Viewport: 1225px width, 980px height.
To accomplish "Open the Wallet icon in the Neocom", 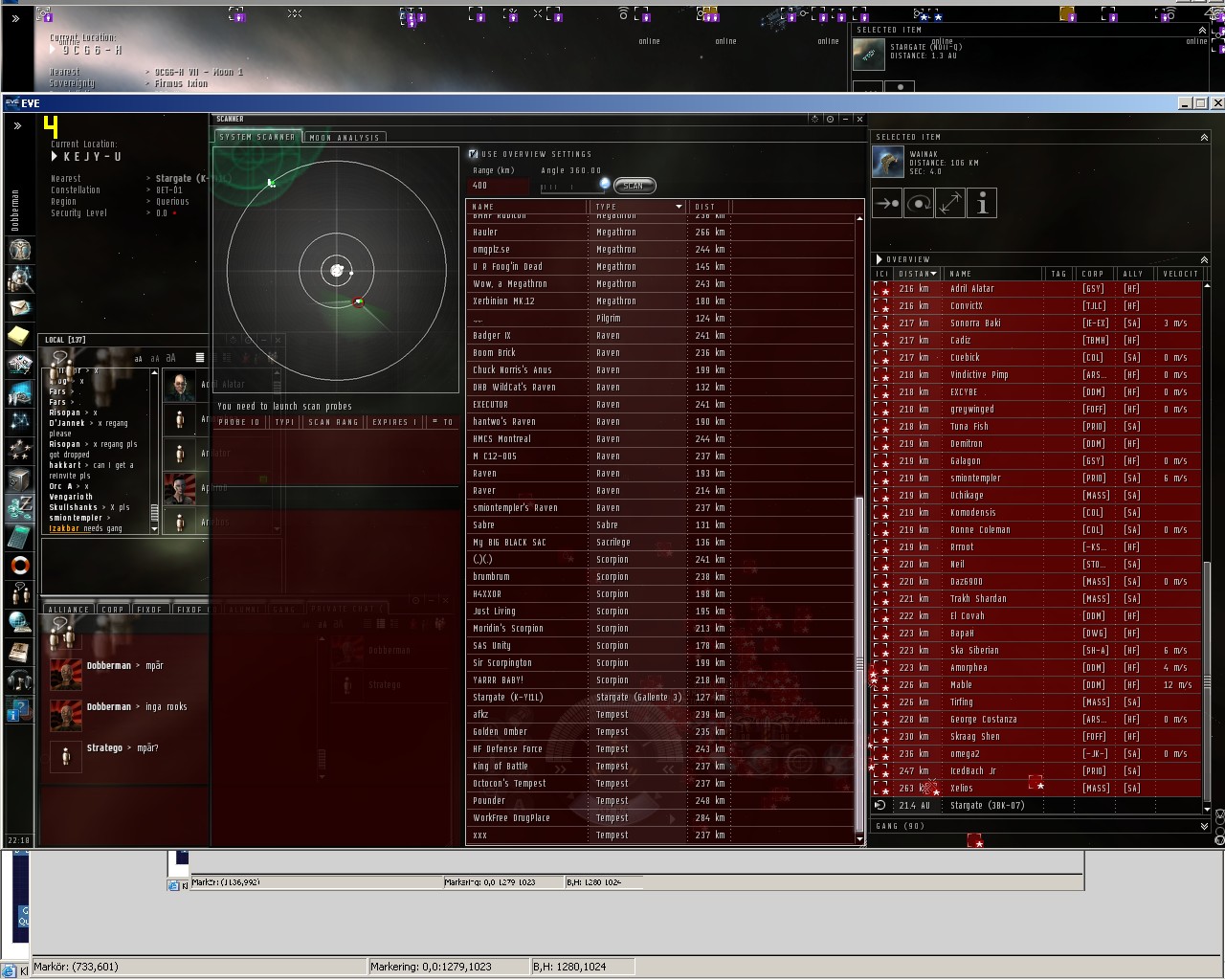I will [20, 508].
